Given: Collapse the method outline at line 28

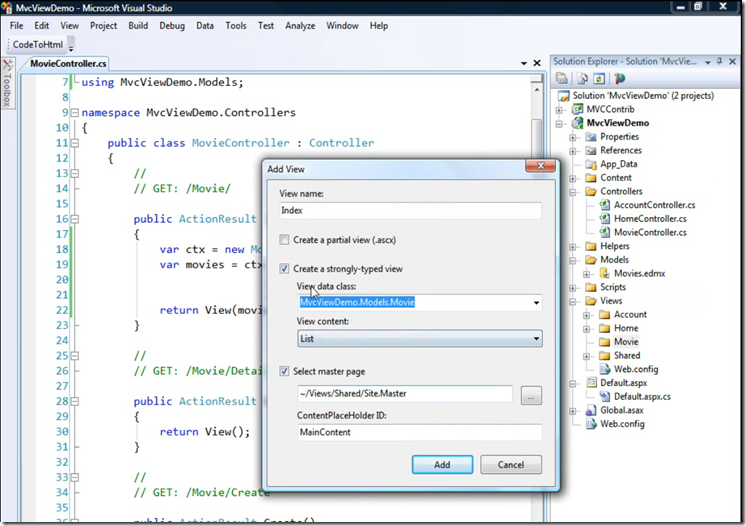Looking at the screenshot, I should click(75, 402).
